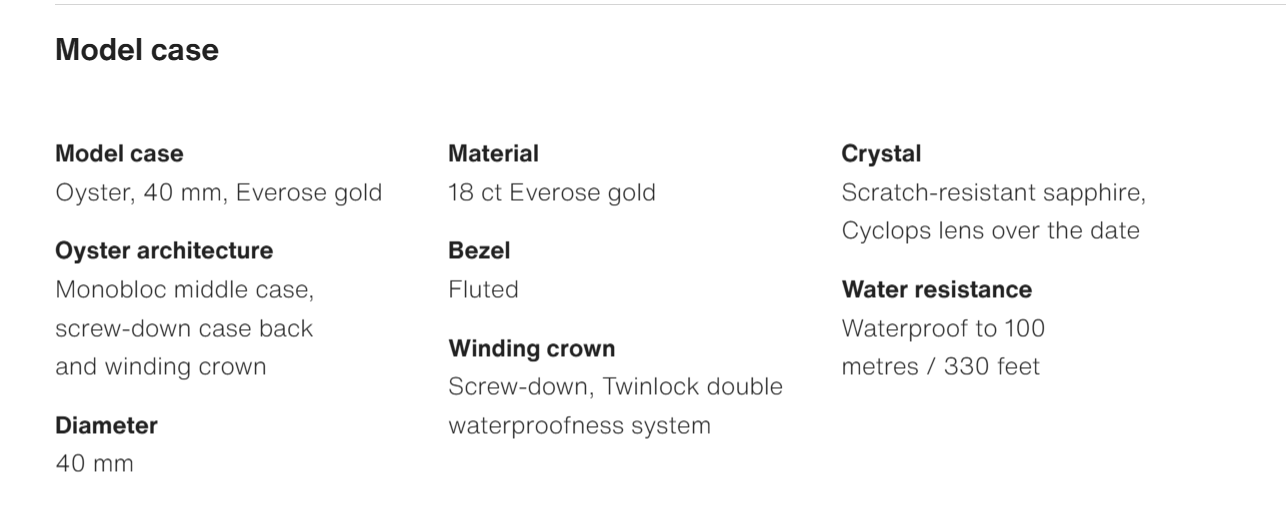This screenshot has height=511, width=1286.
Task: Click '18 ct Everose gold' value
Action: (552, 192)
